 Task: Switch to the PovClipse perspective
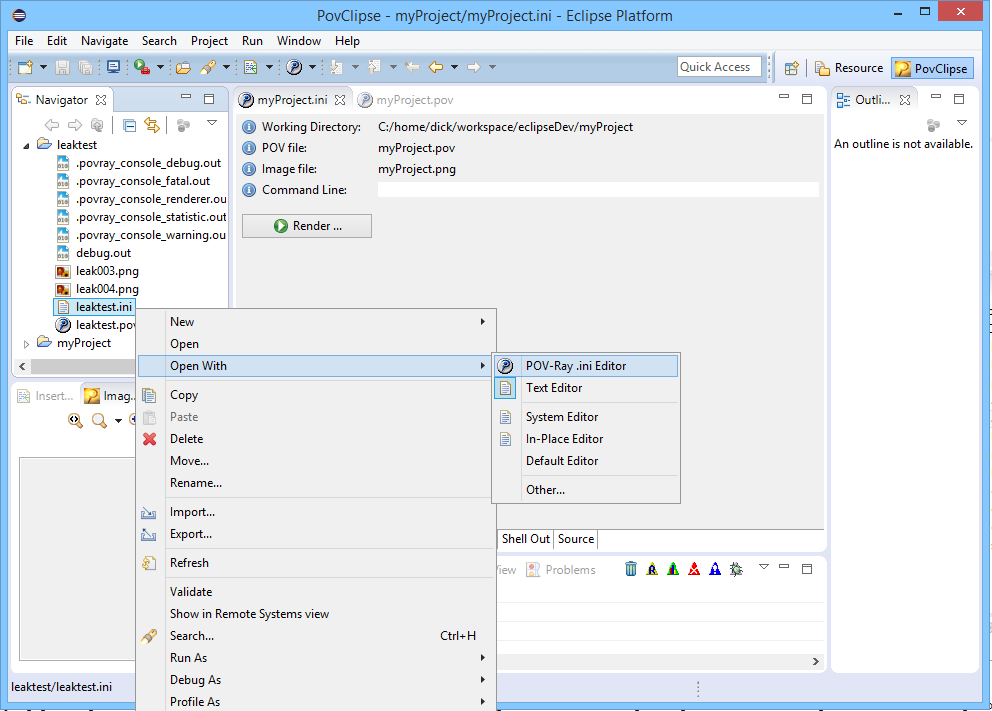[933, 68]
